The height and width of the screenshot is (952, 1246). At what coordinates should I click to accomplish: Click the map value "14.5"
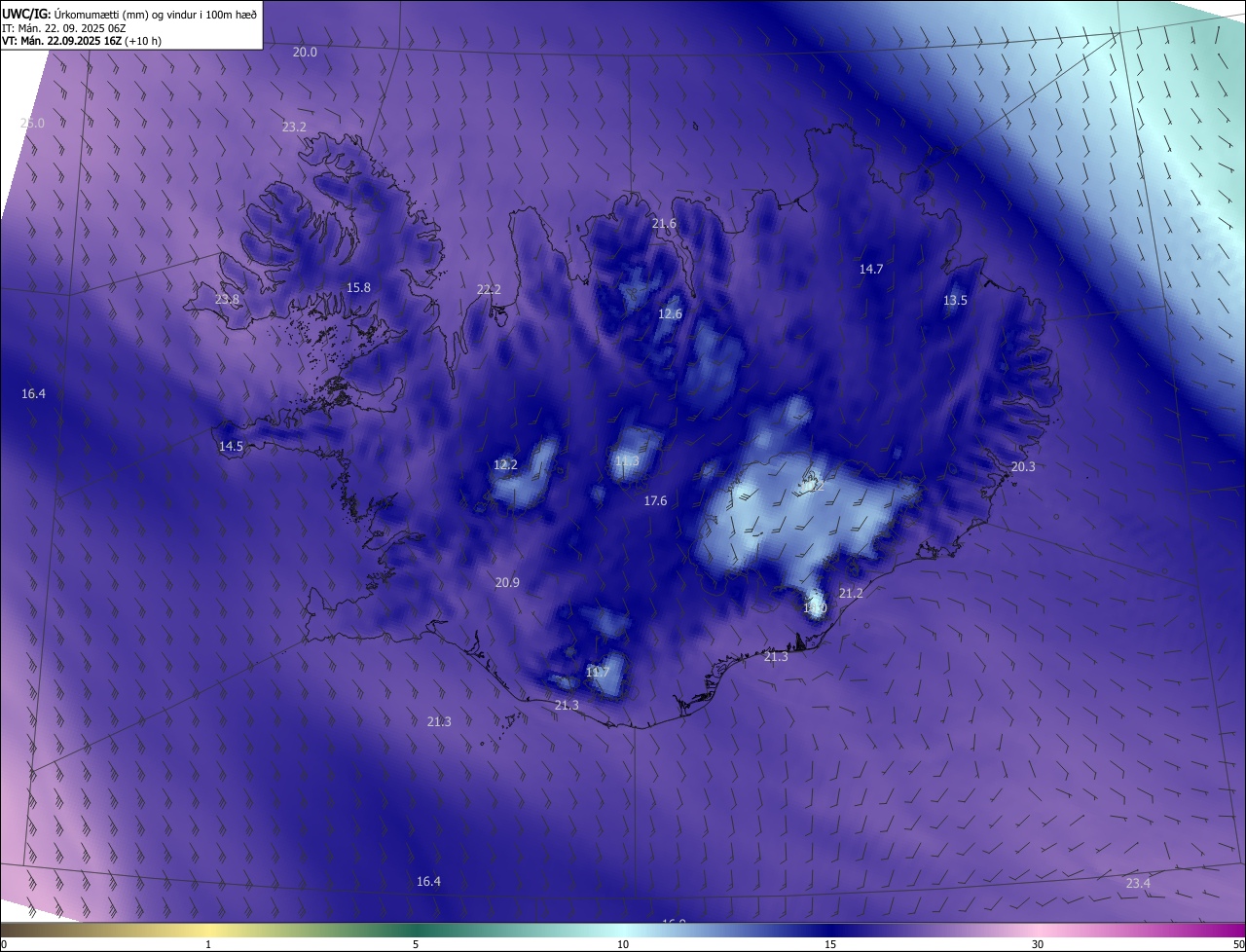coord(231,446)
